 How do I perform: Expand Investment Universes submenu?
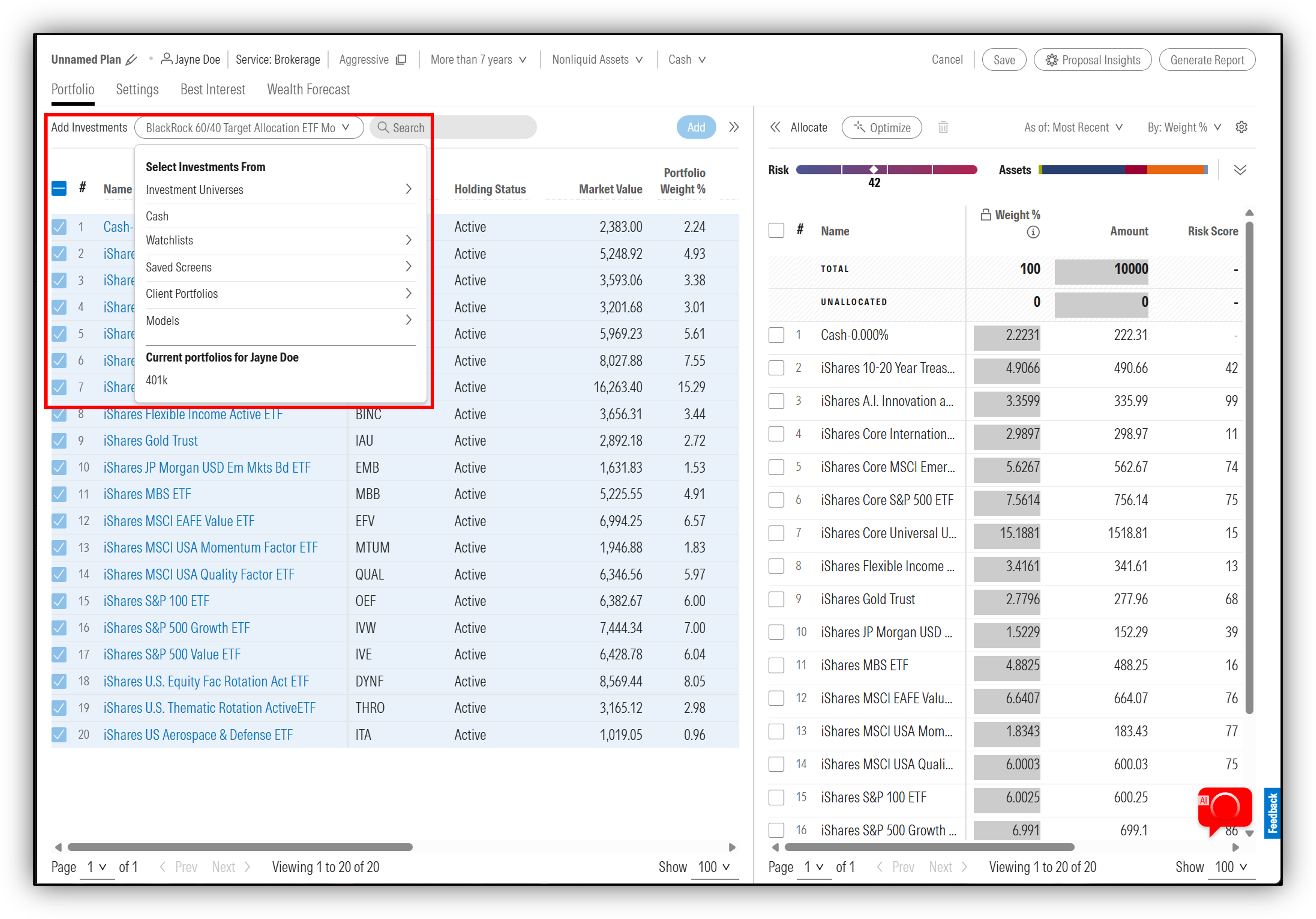(x=280, y=190)
